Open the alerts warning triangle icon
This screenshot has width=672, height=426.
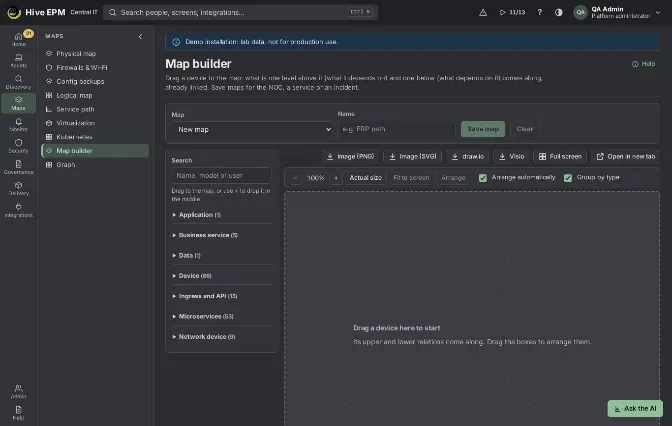click(x=483, y=12)
